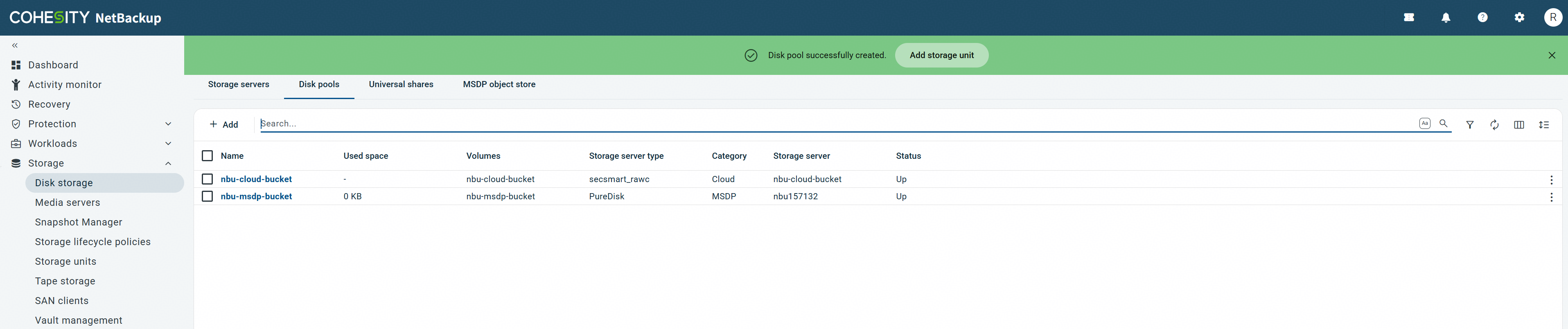The width and height of the screenshot is (1568, 329).
Task: Click the Protection shield icon
Action: pos(16,124)
